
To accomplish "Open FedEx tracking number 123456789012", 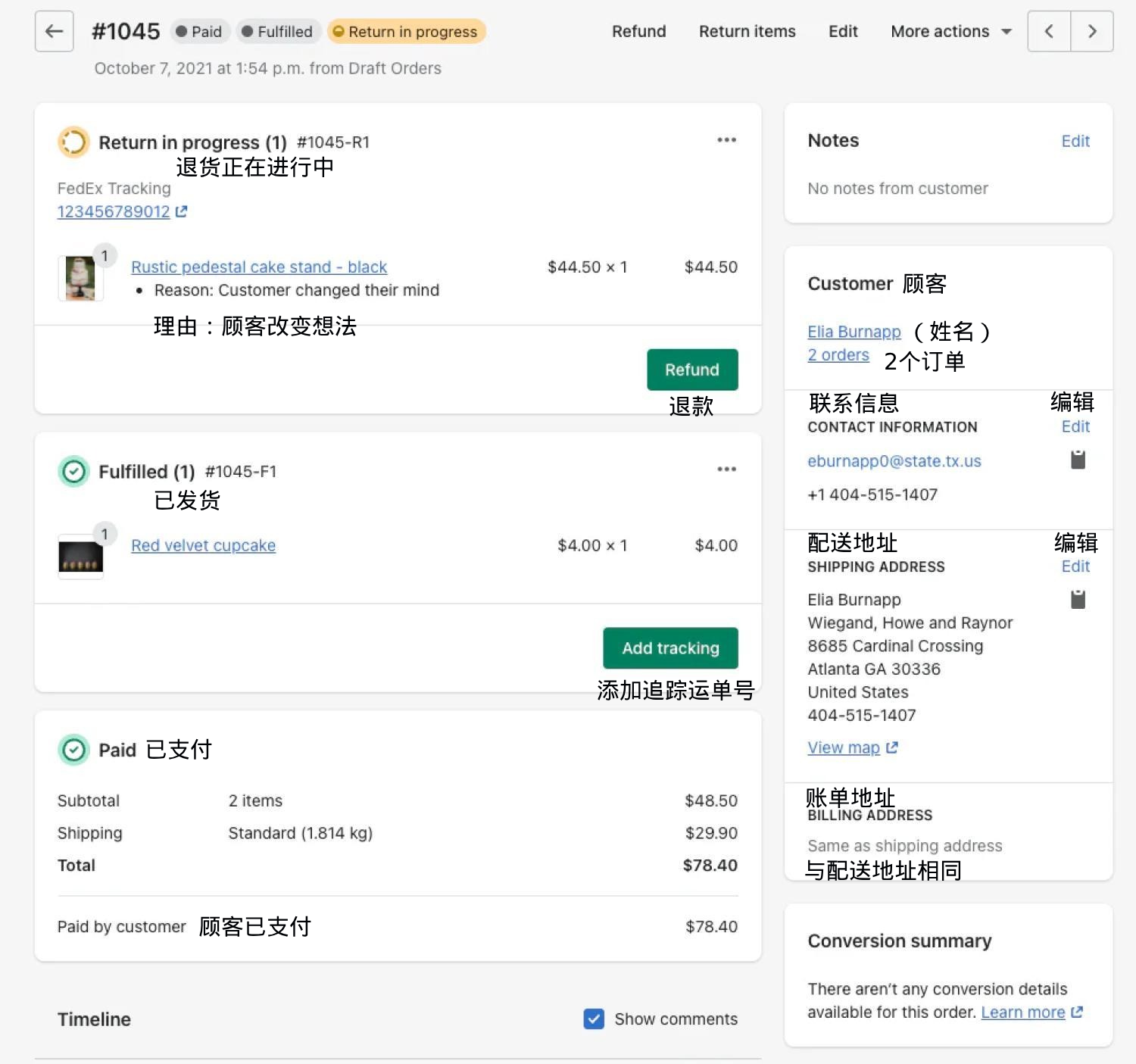I will 114,211.
